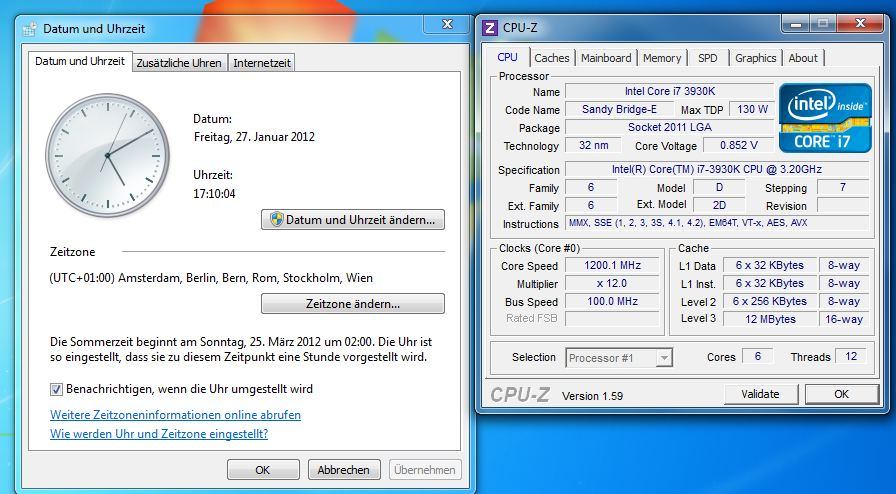Click the Level 2 cache value 6 x 256 KBytes
The width and height of the screenshot is (896, 494).
770,301
